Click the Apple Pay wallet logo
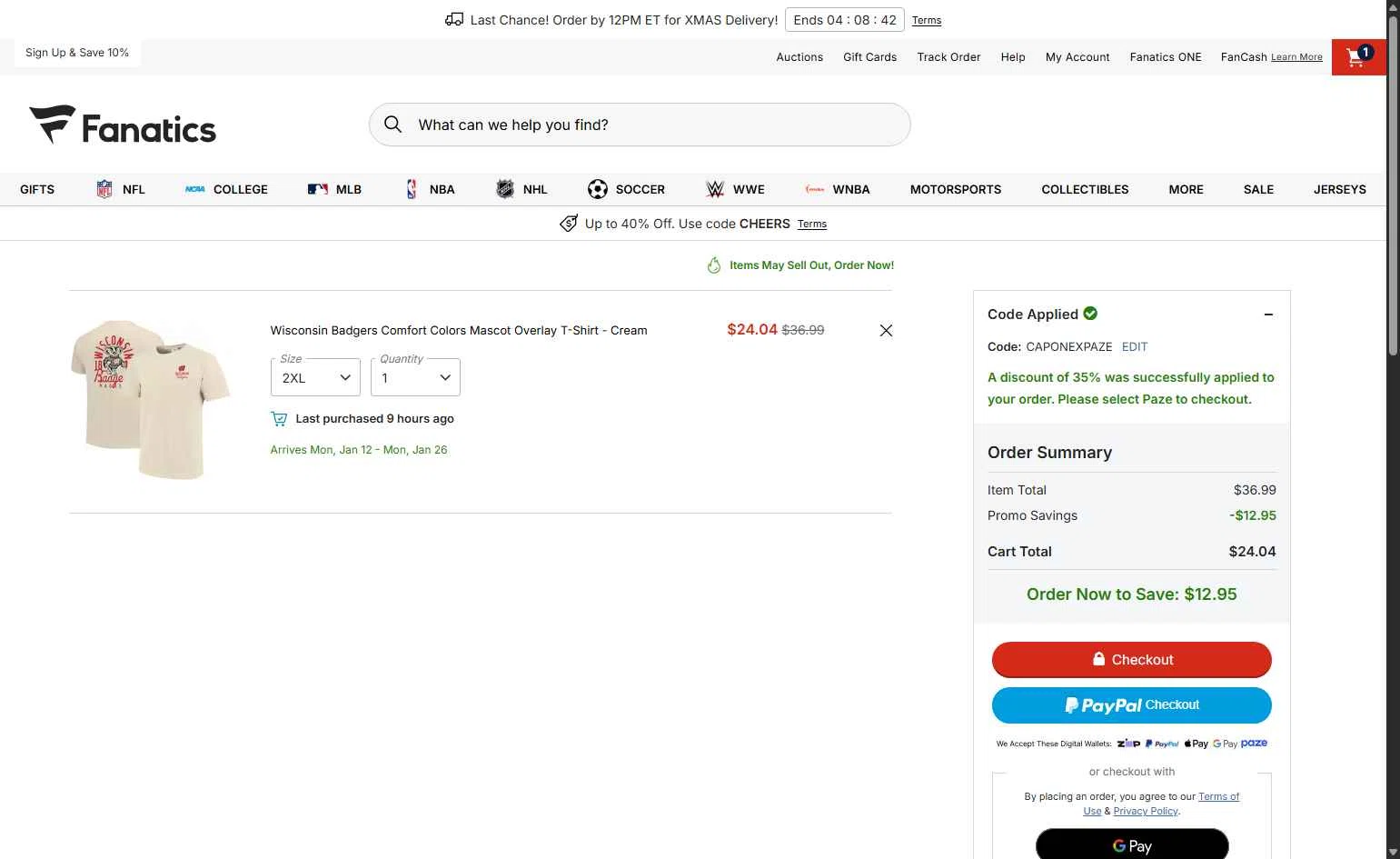 coord(1196,744)
